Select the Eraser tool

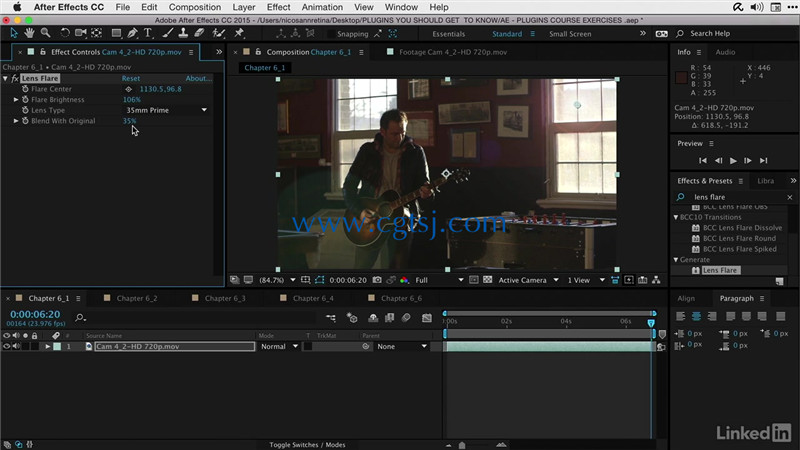[x=199, y=33]
